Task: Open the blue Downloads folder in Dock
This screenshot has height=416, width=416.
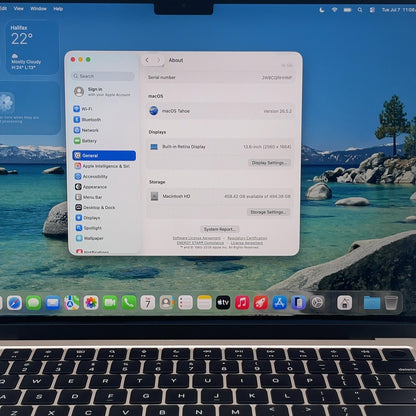Action: (372, 303)
